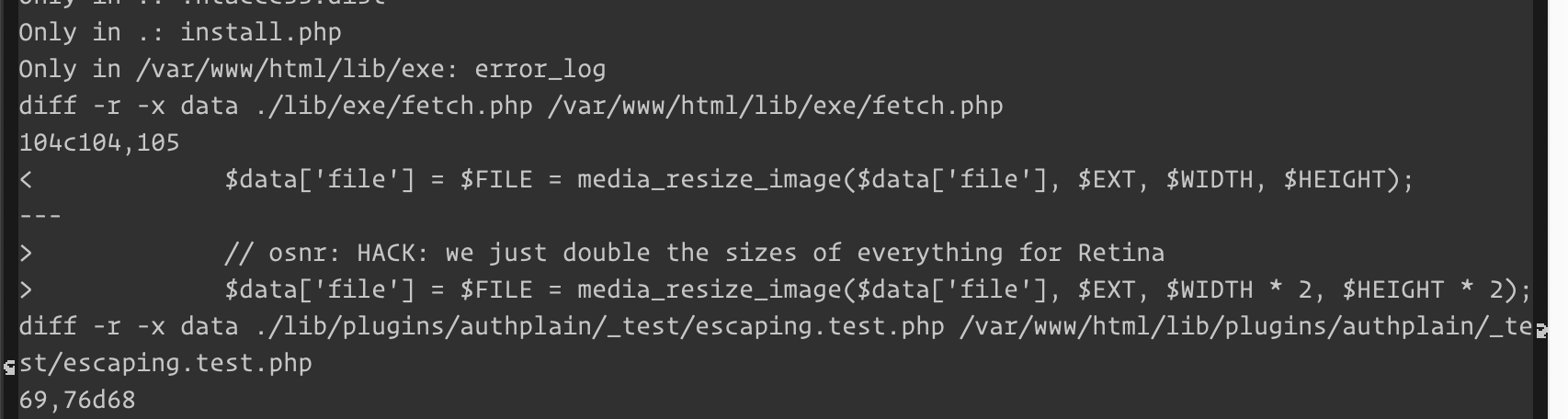Click the wrapped 'st/escaping.test.php' text

[165, 364]
